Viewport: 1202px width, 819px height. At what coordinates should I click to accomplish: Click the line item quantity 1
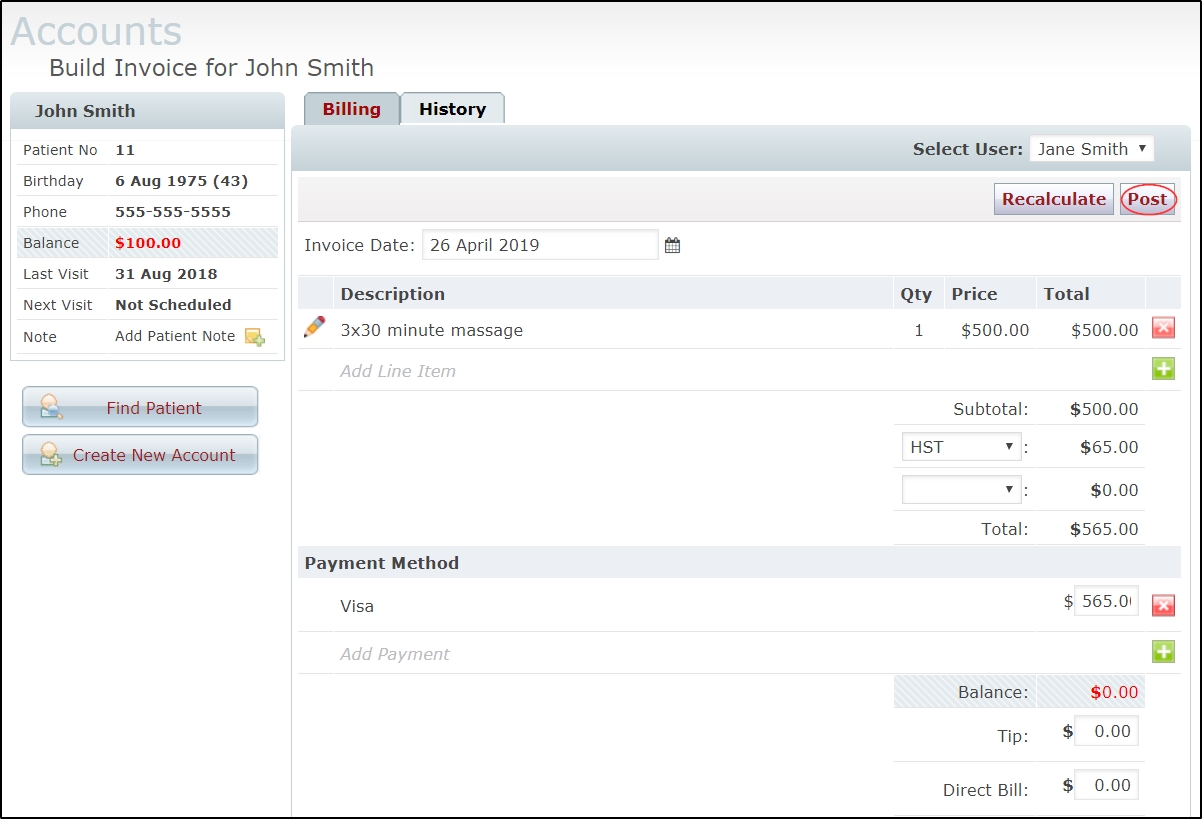pyautogui.click(x=919, y=330)
